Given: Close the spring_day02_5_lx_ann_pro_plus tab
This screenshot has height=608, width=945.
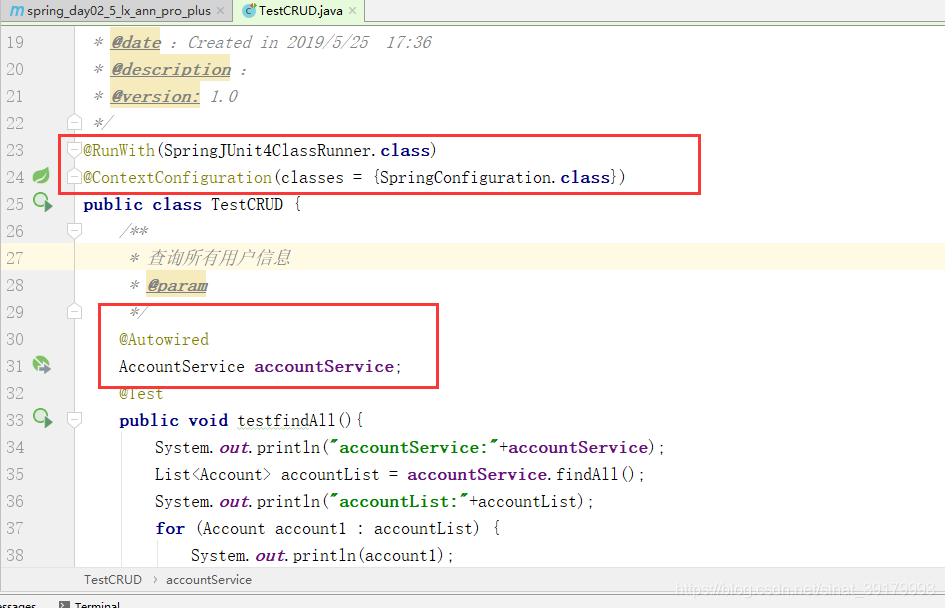Looking at the screenshot, I should [x=221, y=11].
